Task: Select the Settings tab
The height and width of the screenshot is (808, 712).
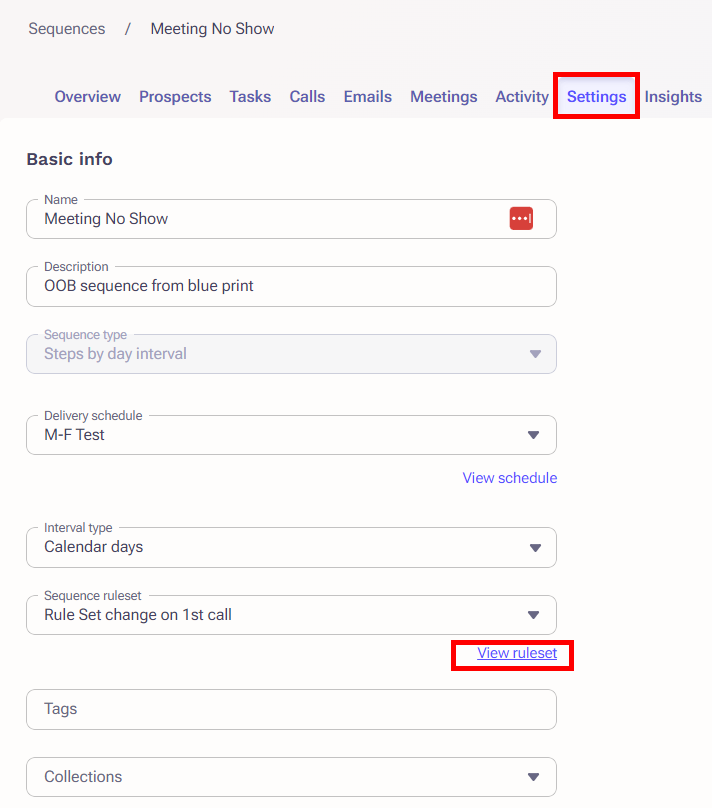Action: (x=596, y=96)
